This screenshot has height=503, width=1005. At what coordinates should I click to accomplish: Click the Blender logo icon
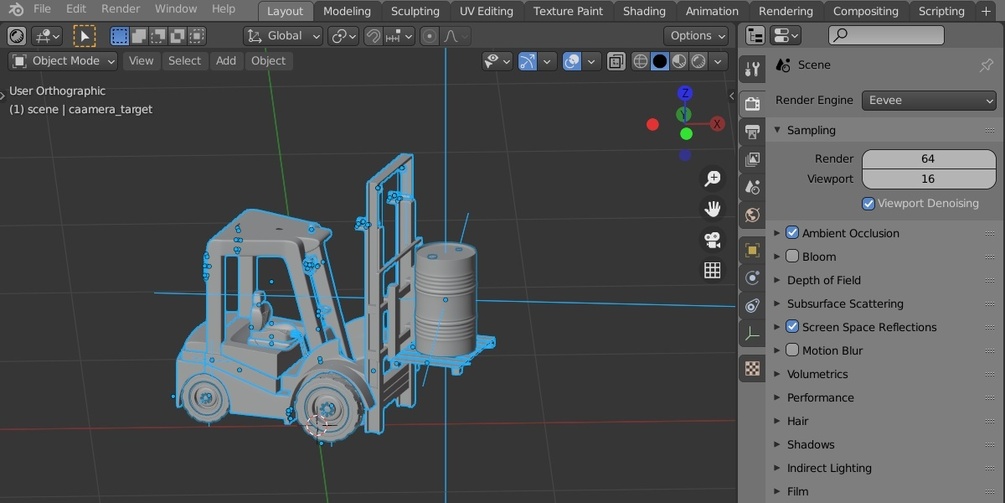pos(16,9)
